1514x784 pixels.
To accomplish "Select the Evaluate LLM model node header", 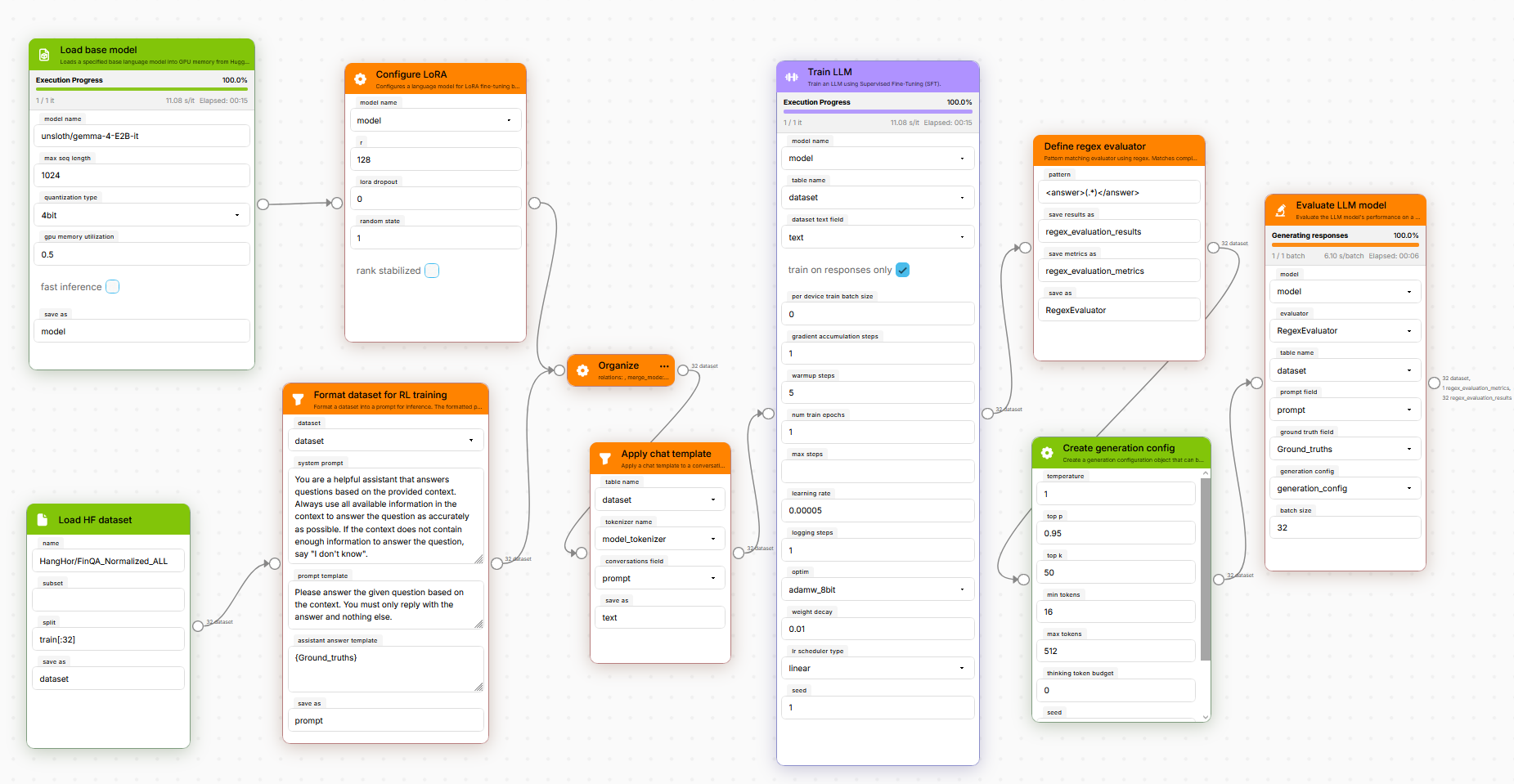I will (x=1346, y=210).
